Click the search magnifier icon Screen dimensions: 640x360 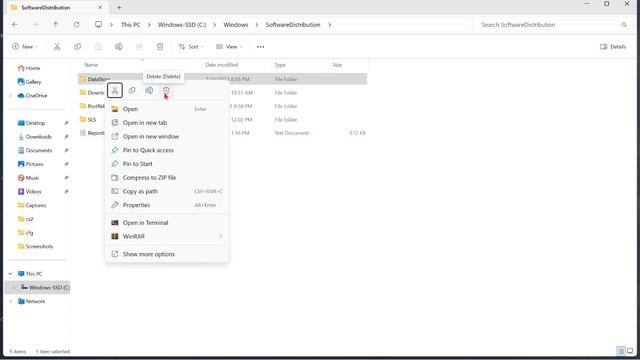pos(624,25)
